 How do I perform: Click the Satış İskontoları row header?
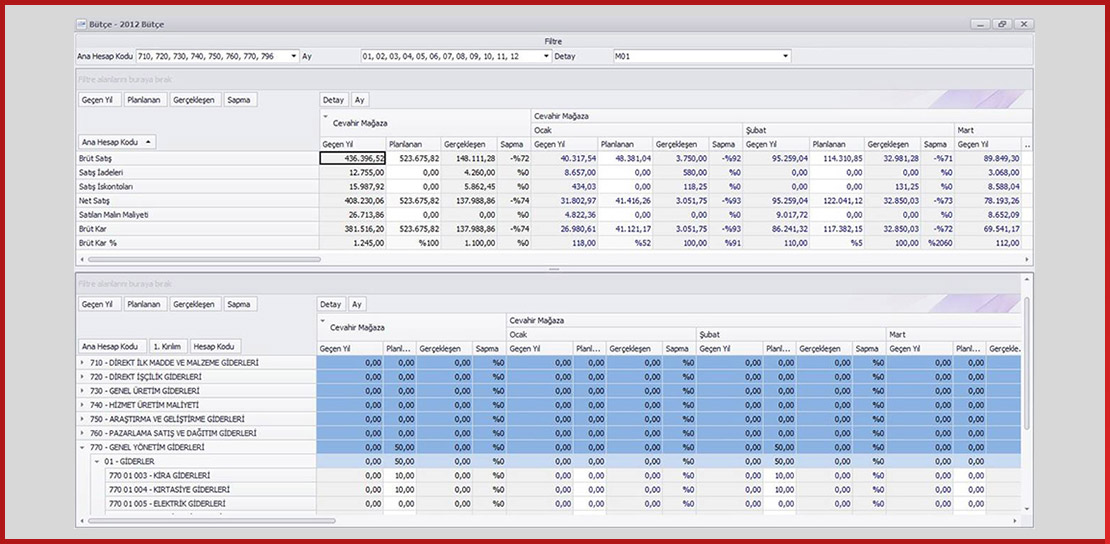(x=198, y=186)
